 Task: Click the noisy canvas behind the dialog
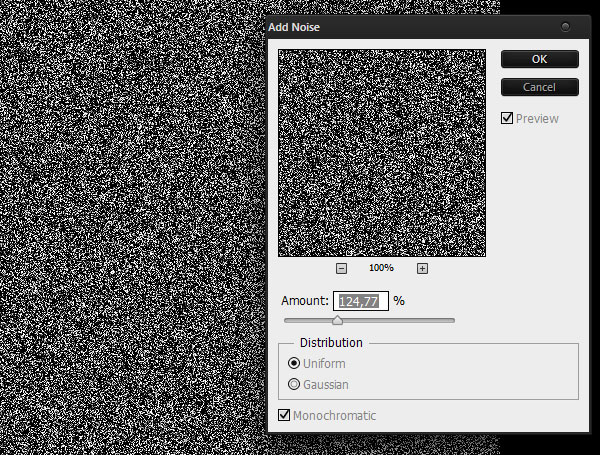(130, 230)
